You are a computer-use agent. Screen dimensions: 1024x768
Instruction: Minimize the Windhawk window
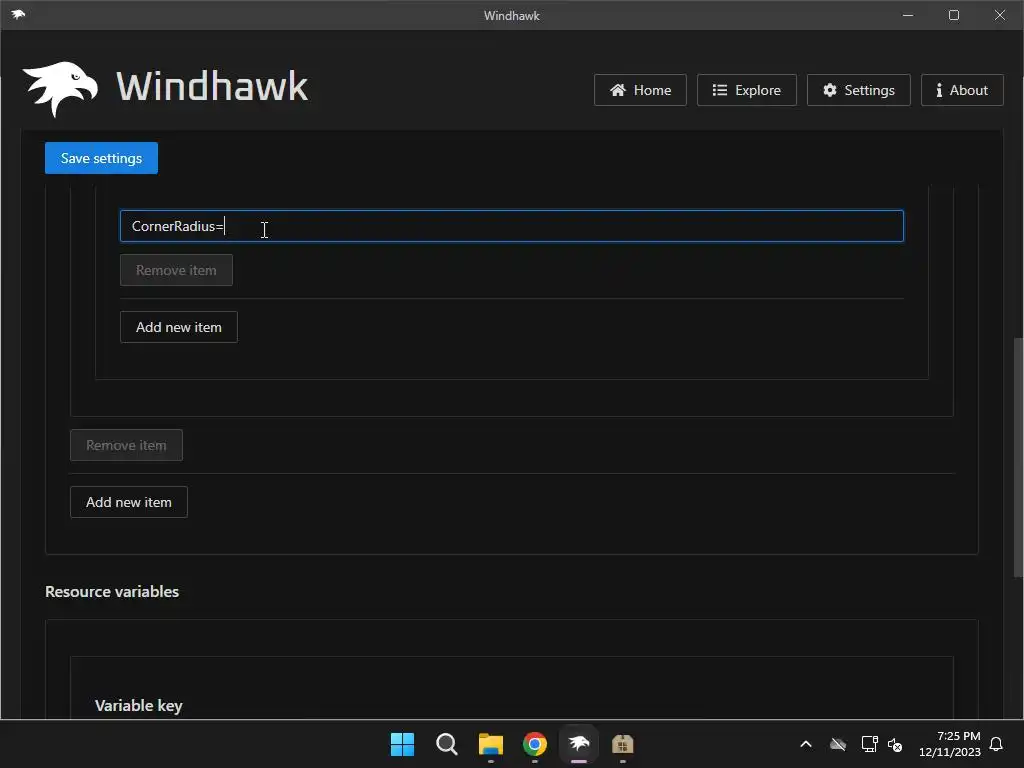(x=908, y=15)
